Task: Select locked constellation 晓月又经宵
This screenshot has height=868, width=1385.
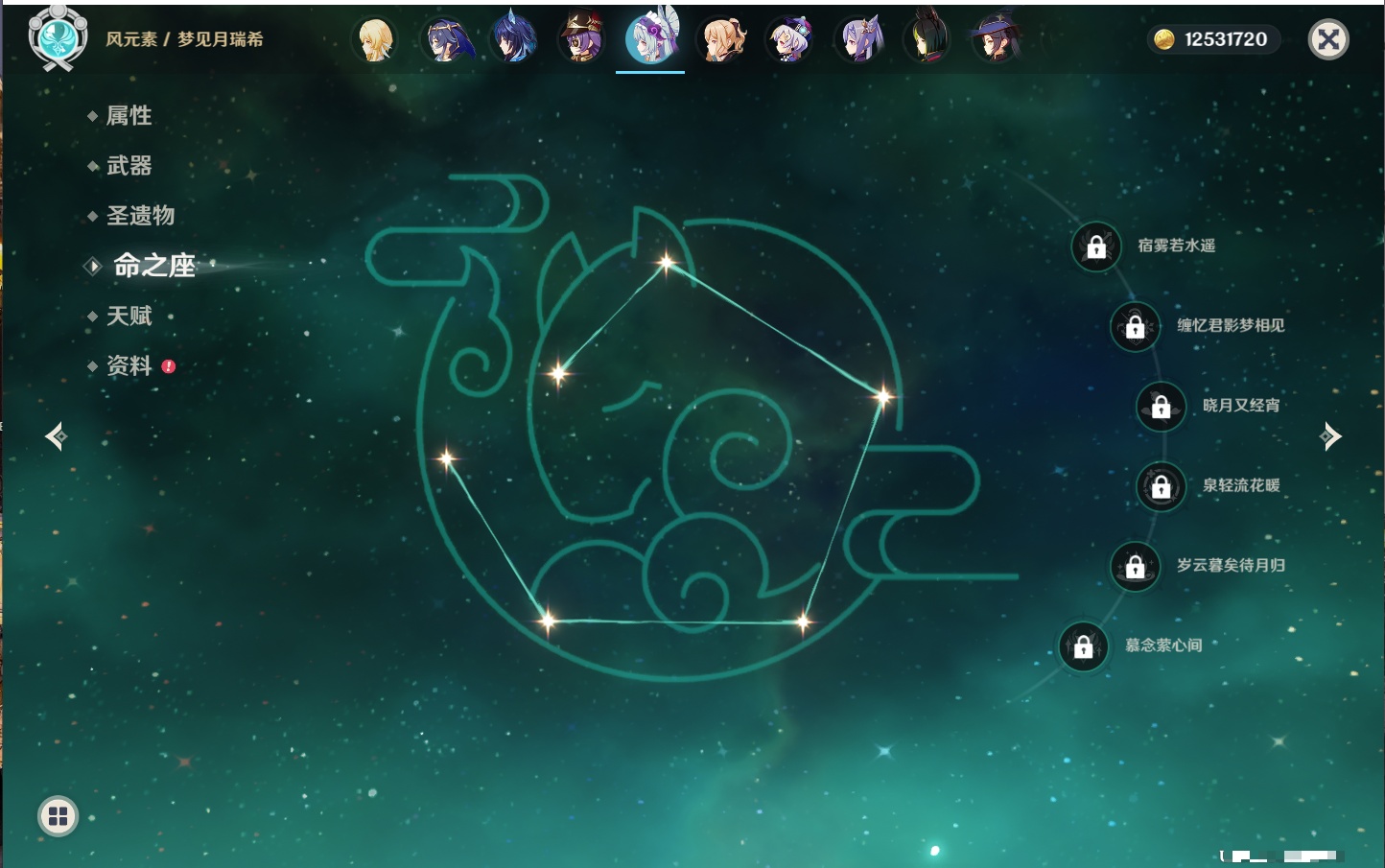Action: coord(1161,407)
